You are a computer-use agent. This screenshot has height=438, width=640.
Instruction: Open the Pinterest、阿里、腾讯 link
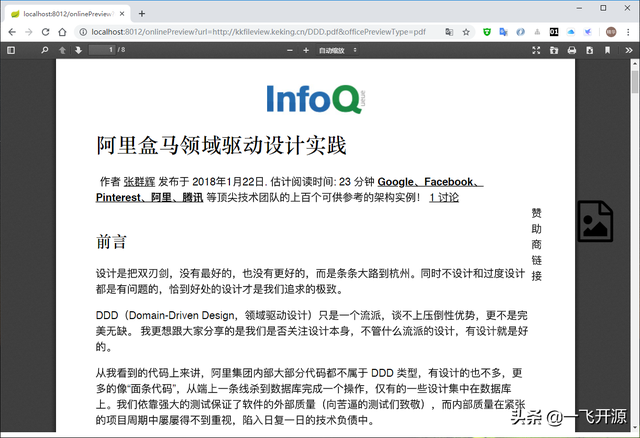pos(149,198)
